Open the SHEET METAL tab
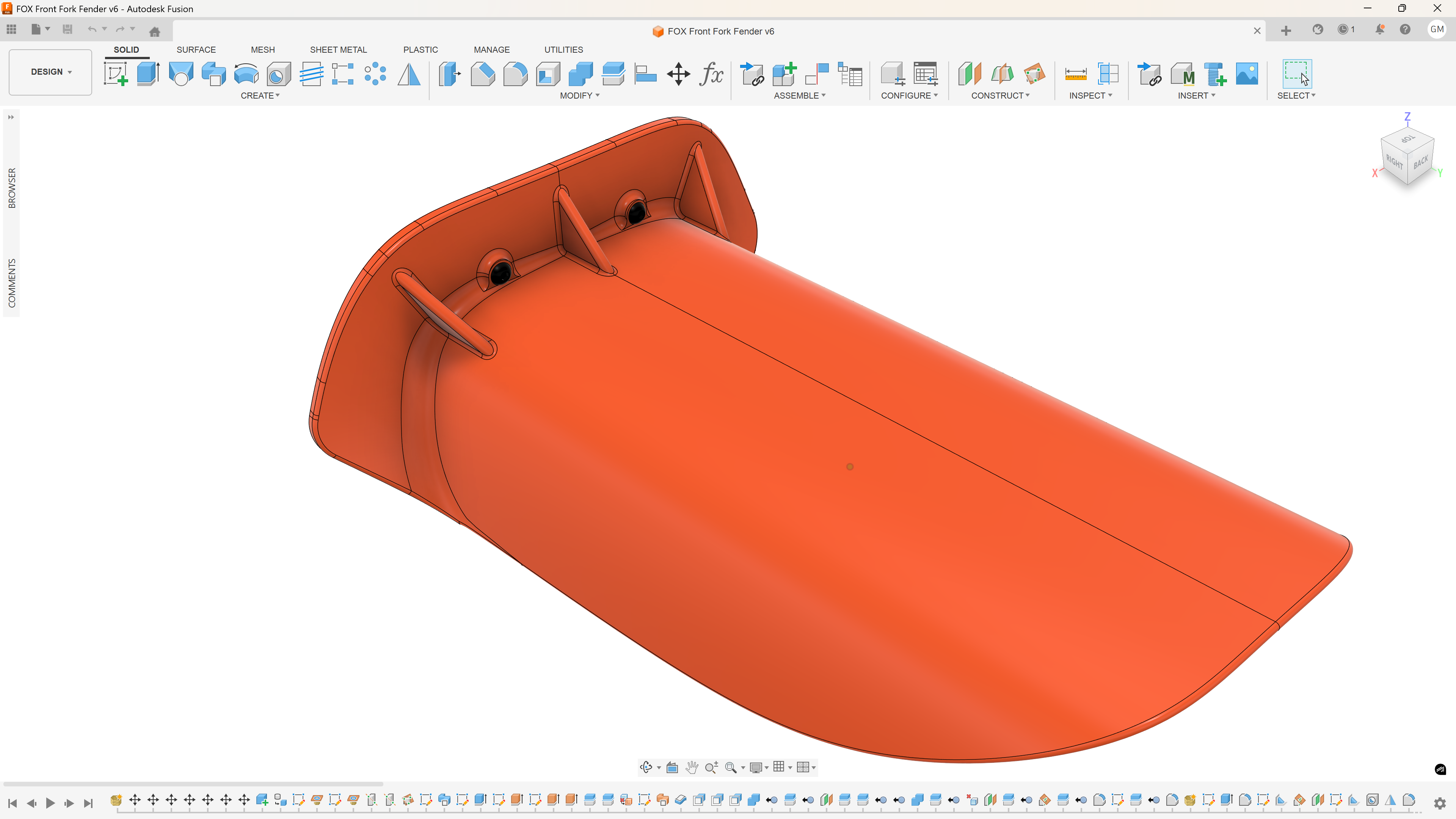Screen dimensions: 1456x819 click(x=339, y=50)
